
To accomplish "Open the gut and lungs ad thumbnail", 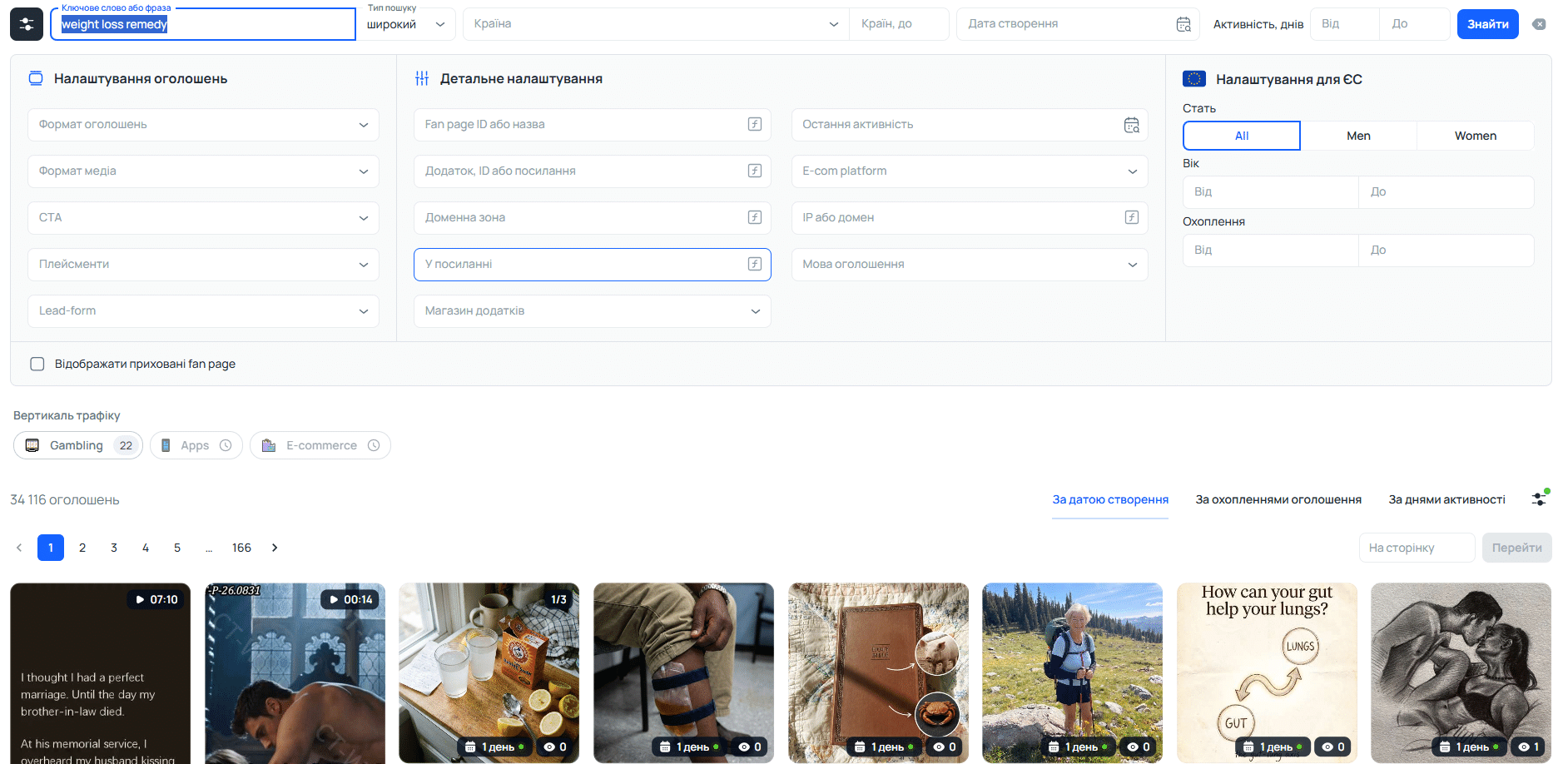I will coord(1267,672).
